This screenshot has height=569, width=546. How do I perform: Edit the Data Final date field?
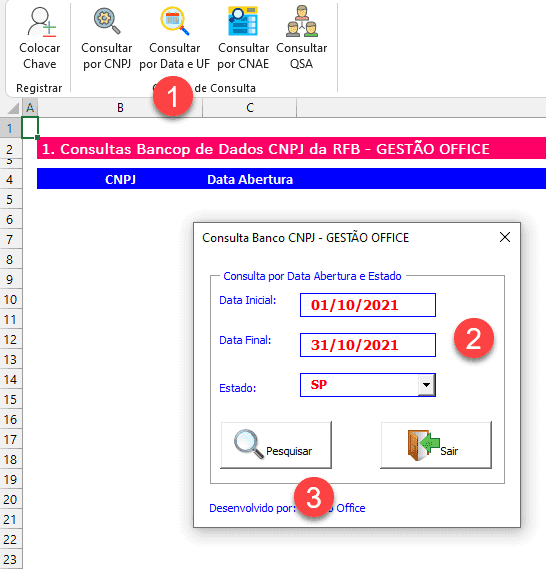click(368, 345)
